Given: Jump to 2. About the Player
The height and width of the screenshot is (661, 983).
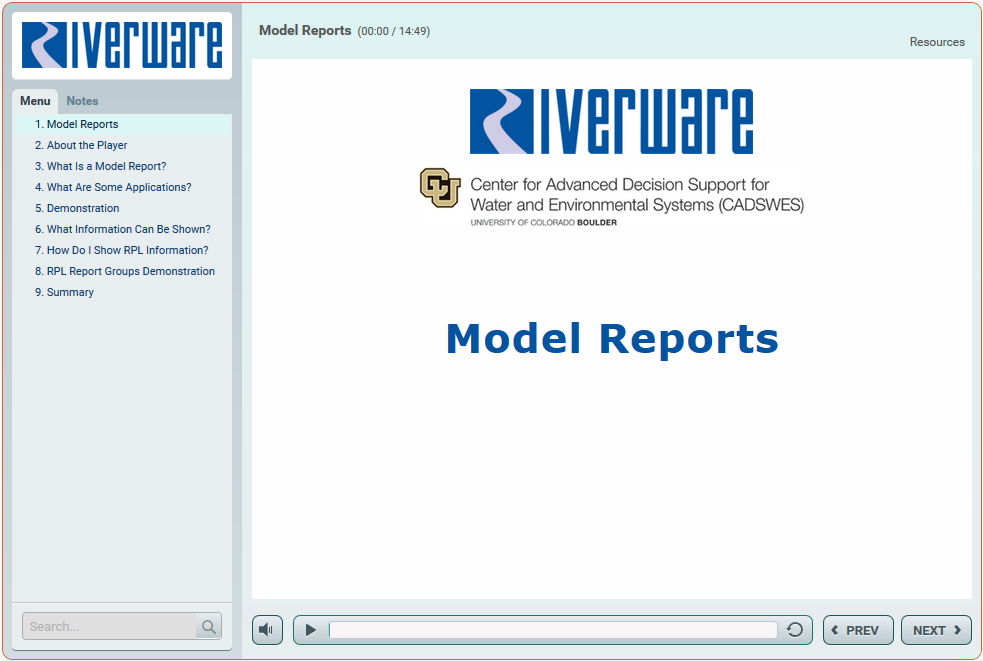Looking at the screenshot, I should click(x=122, y=145).
